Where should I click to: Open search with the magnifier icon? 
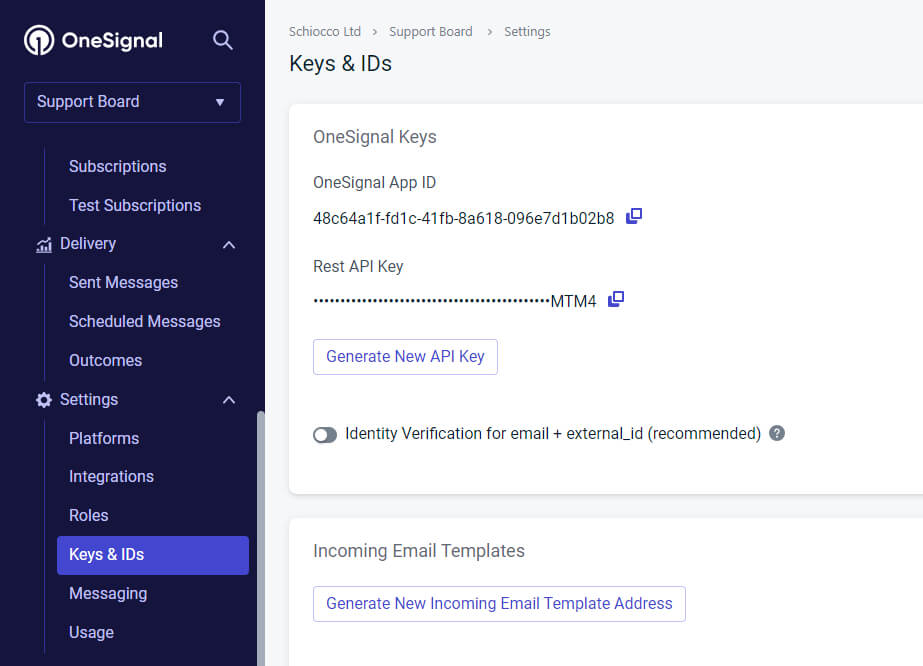point(223,40)
